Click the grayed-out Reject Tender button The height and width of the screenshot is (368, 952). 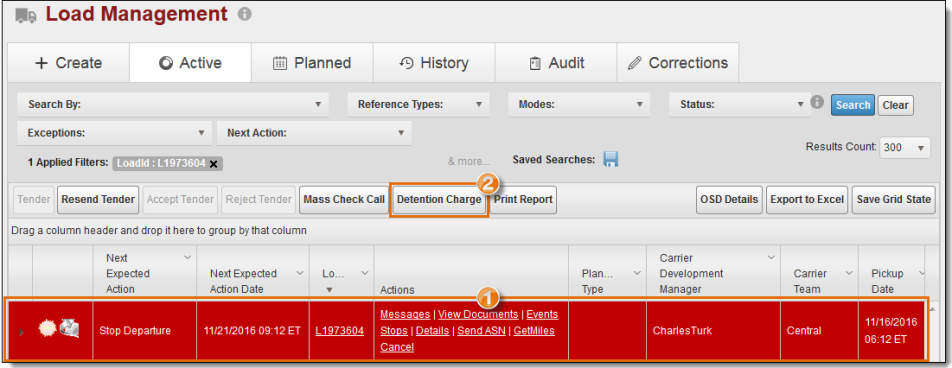click(x=258, y=199)
